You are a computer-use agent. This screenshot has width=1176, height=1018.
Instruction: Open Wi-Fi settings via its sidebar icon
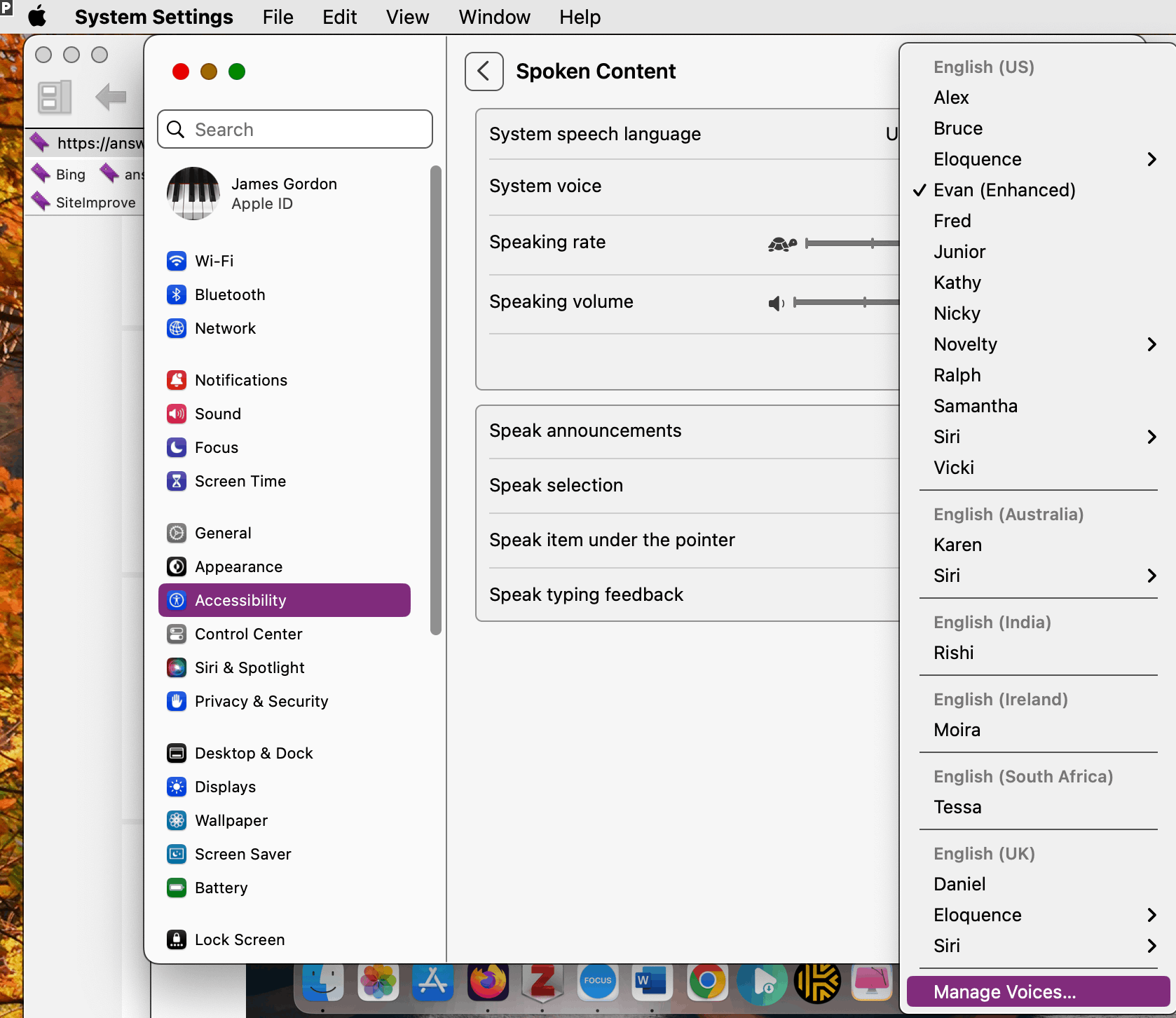(177, 261)
